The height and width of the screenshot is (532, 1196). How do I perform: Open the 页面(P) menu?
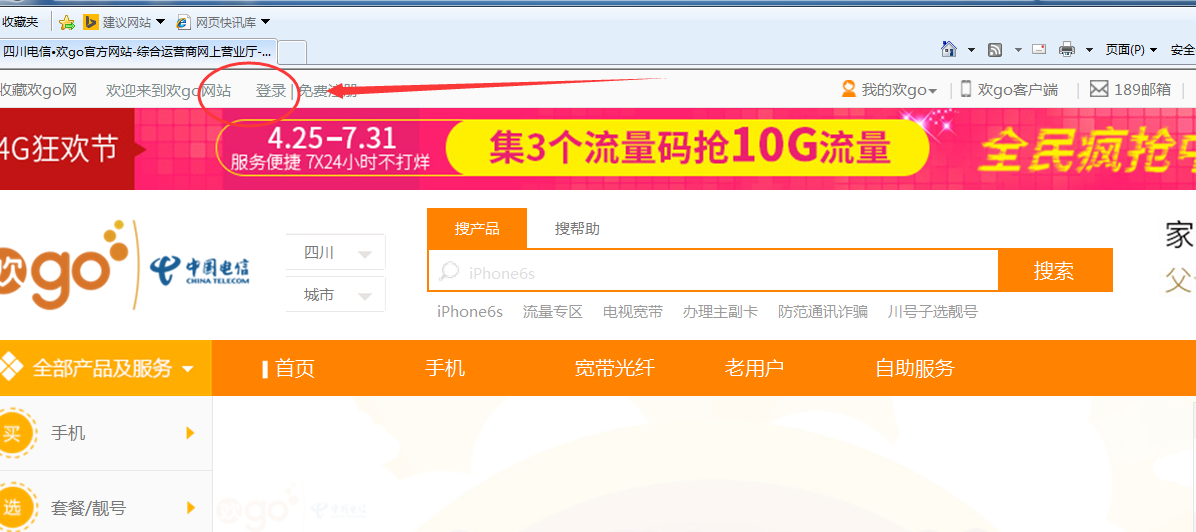pyautogui.click(x=1131, y=50)
